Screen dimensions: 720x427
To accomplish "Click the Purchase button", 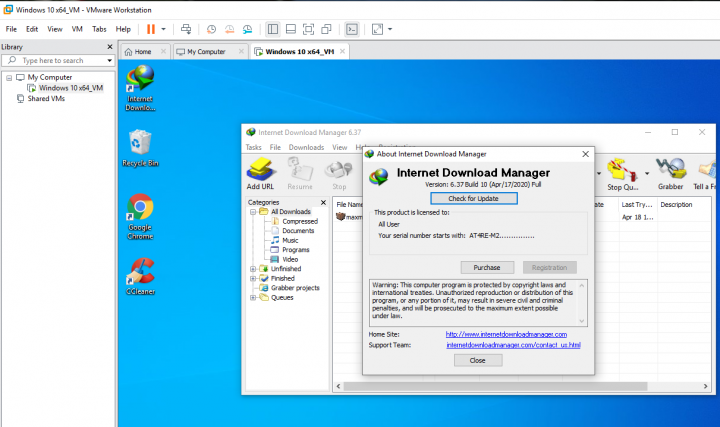I will tap(487, 267).
